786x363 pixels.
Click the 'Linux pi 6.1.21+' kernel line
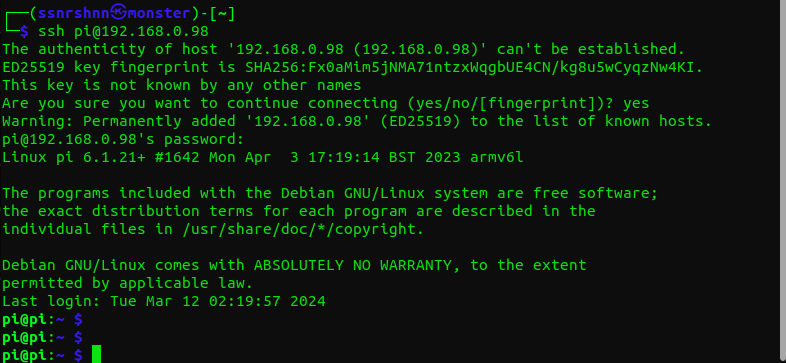tap(263, 157)
